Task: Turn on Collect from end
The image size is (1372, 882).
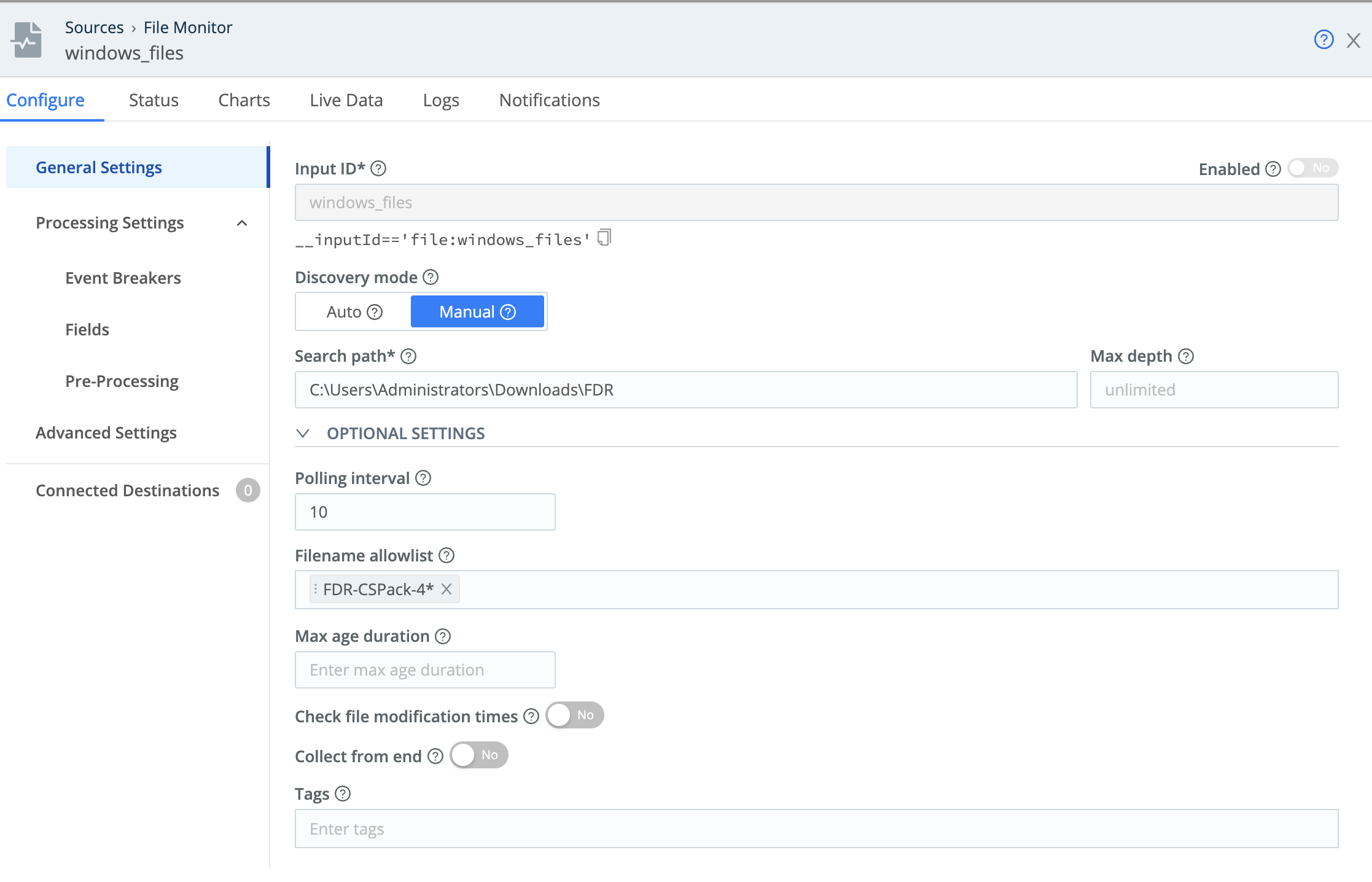Action: [x=478, y=755]
